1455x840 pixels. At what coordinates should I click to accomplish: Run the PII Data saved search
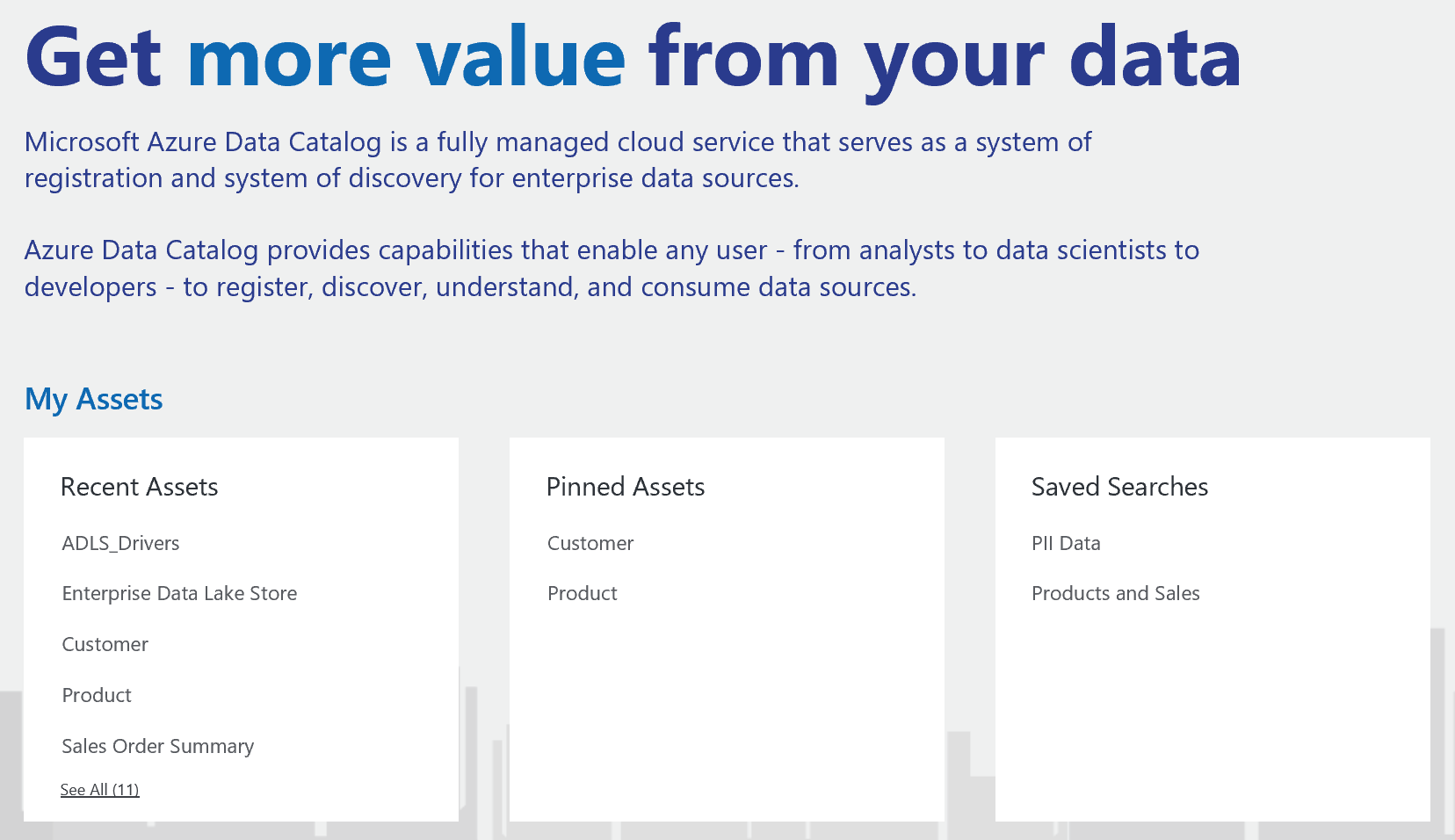coord(1066,543)
